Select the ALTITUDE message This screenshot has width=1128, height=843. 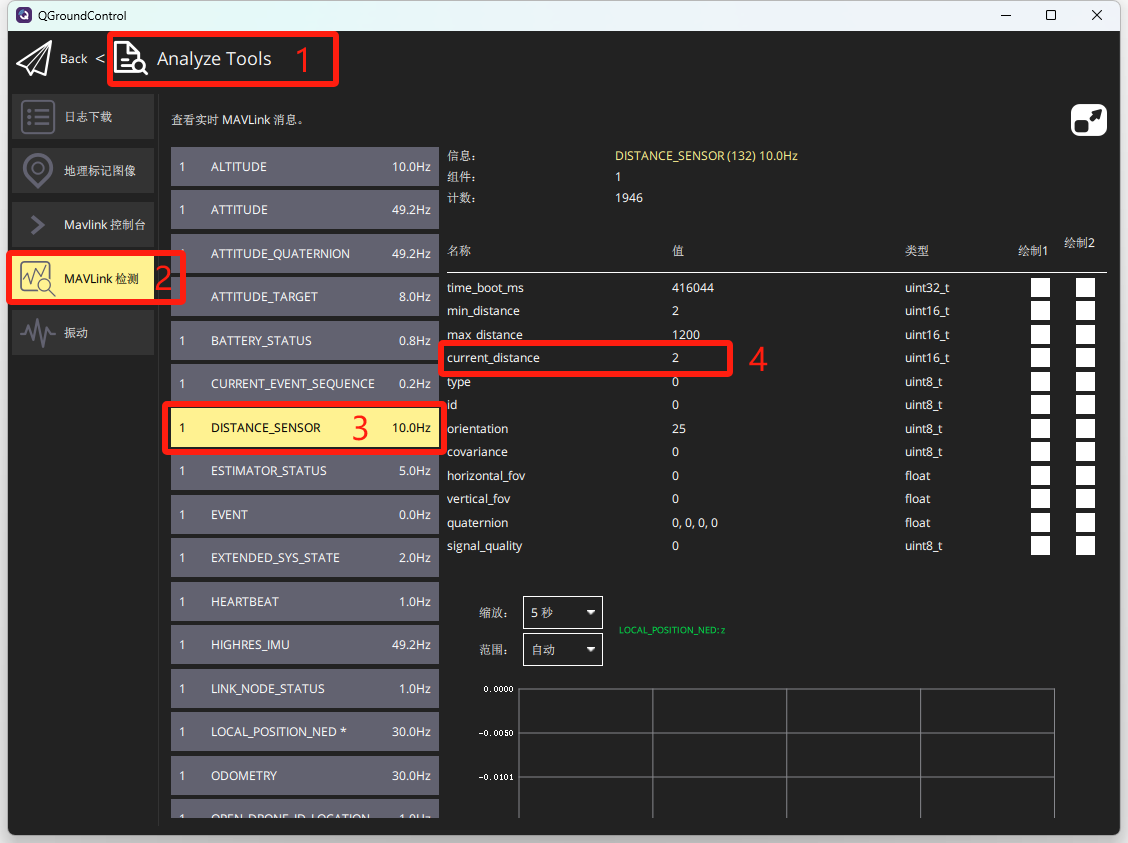[x=304, y=167]
